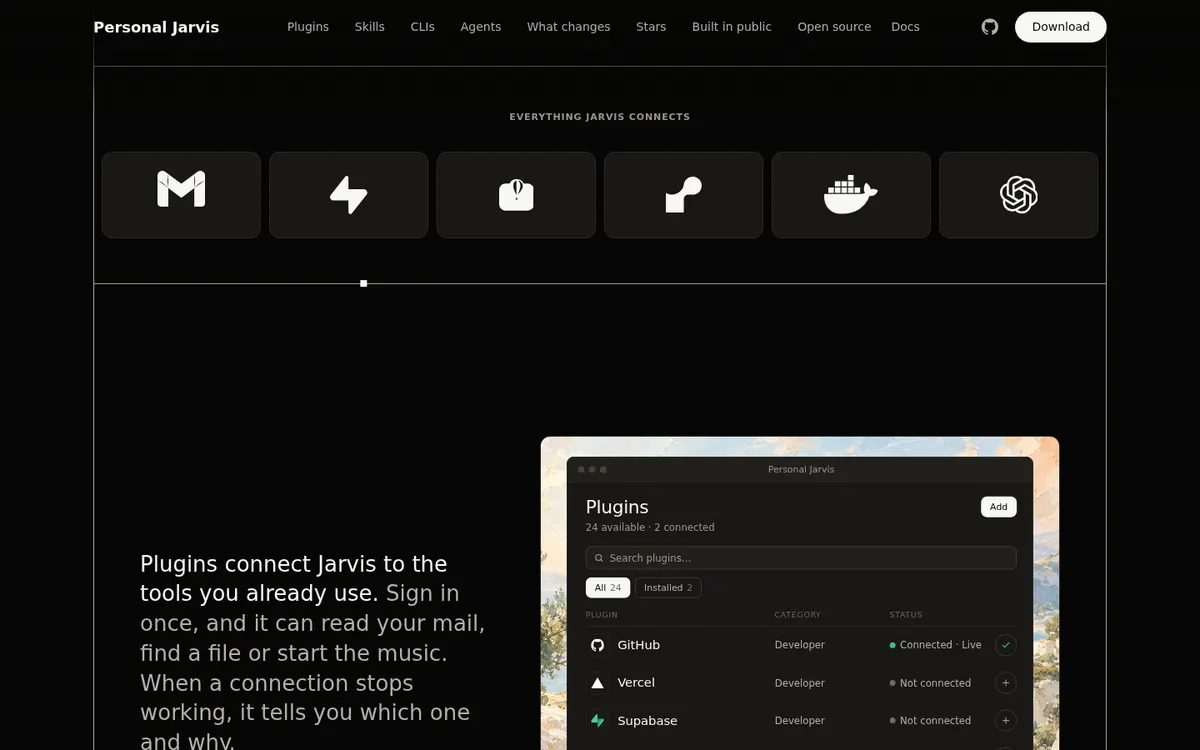Click the GitHub plugin name

(x=639, y=645)
